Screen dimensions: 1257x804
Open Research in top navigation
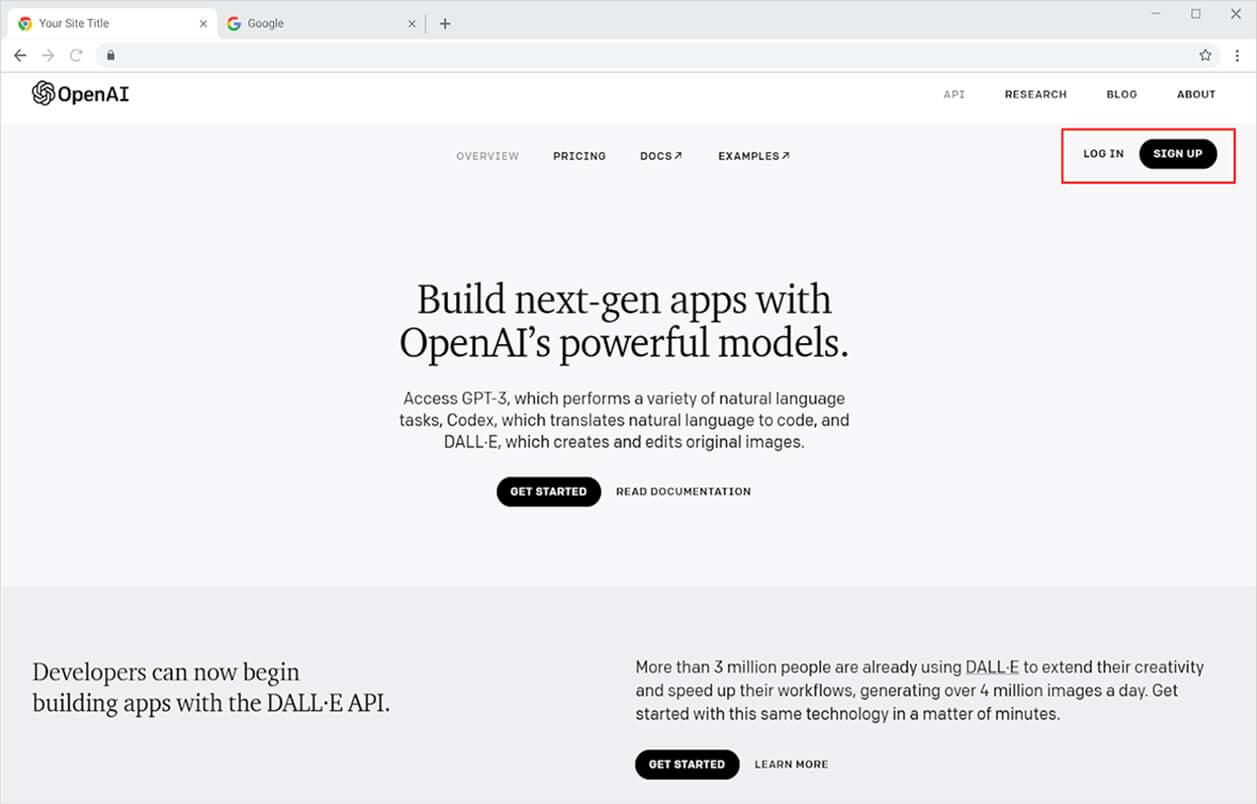[x=1035, y=94]
